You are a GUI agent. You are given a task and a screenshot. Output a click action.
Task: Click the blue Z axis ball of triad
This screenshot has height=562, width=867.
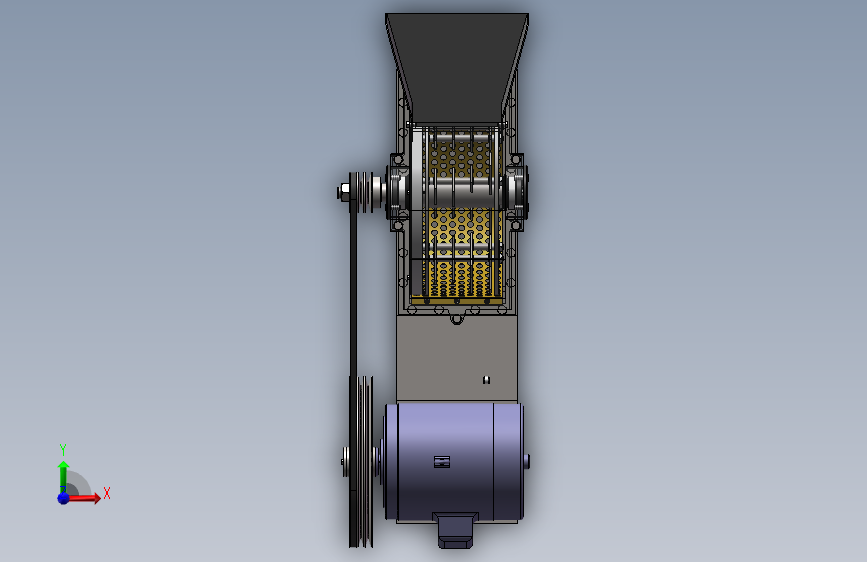coord(64,498)
